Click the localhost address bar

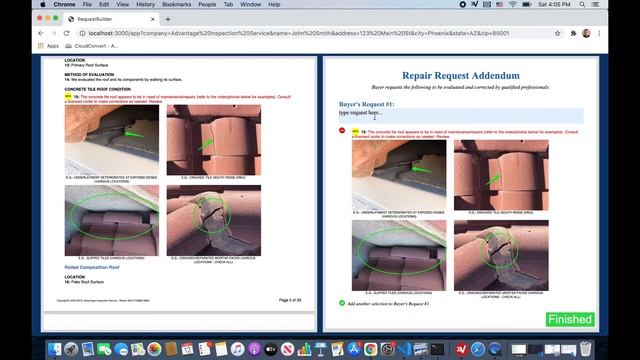(x=299, y=33)
